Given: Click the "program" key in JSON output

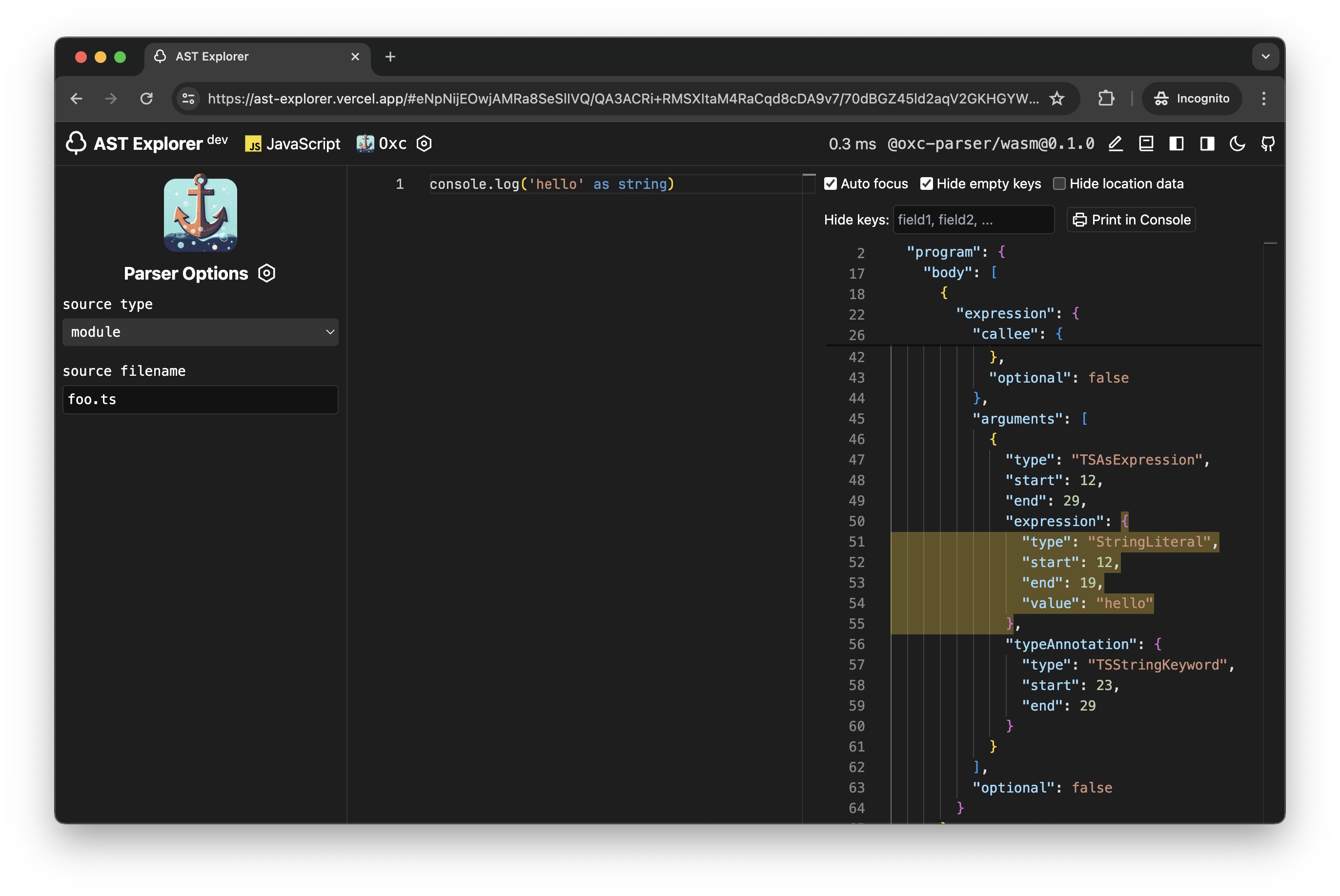Looking at the screenshot, I should 943,252.
